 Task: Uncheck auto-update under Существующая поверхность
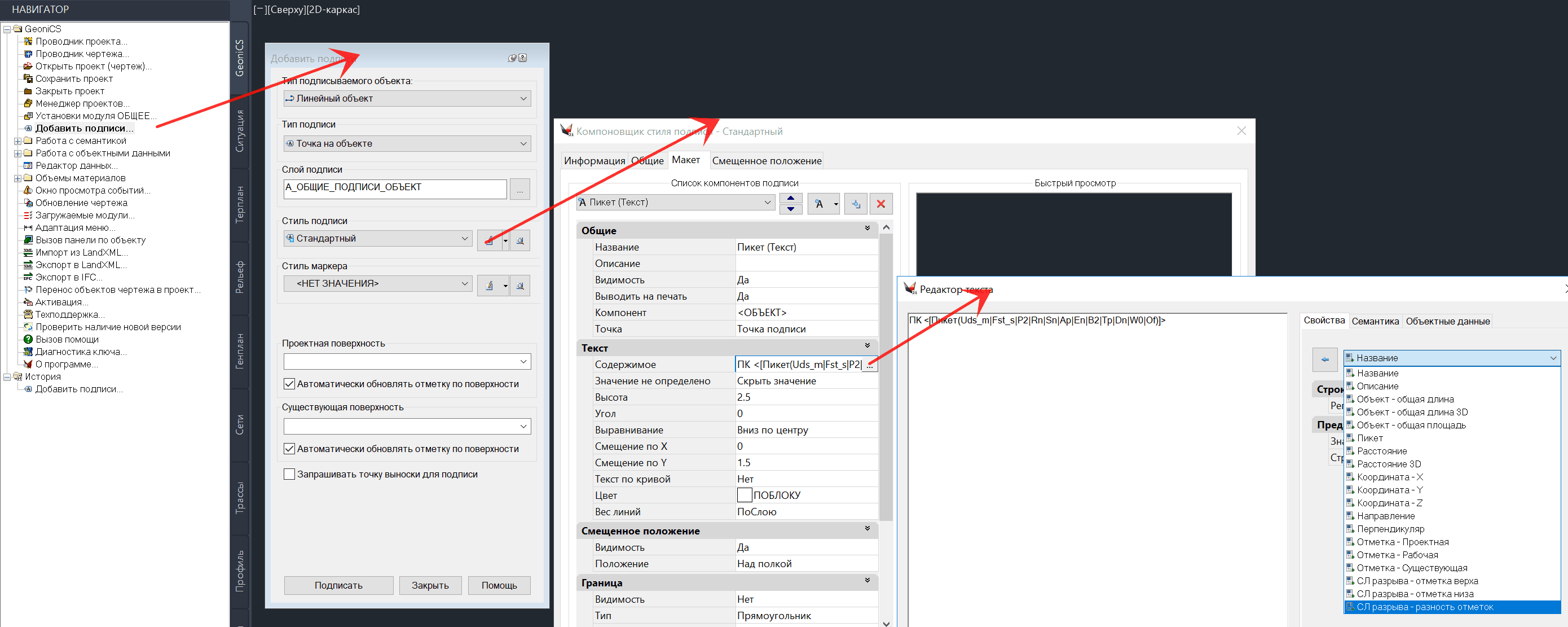(x=290, y=449)
